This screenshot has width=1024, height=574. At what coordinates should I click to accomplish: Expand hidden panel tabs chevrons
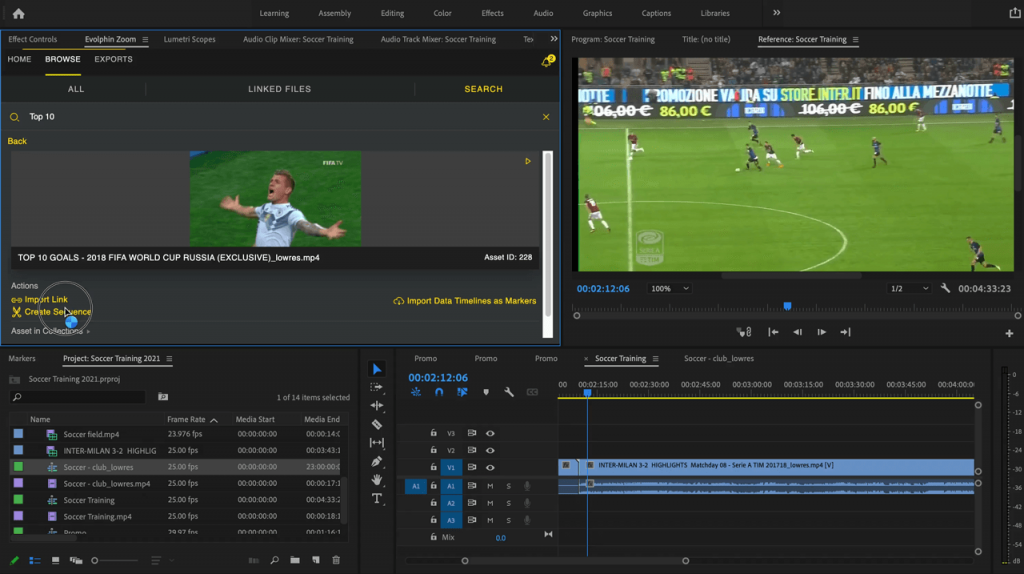(x=554, y=39)
